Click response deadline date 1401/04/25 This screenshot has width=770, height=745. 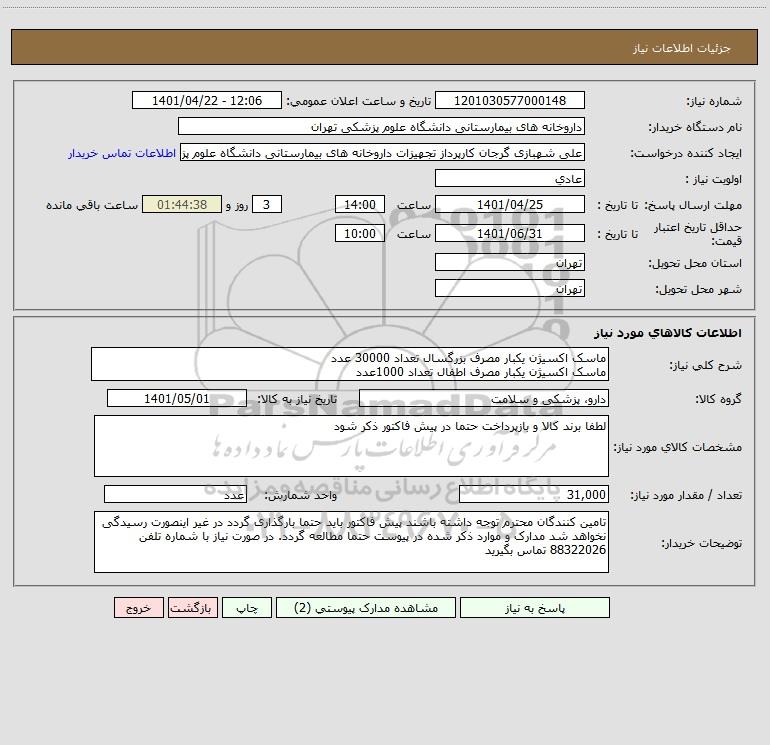tap(510, 205)
